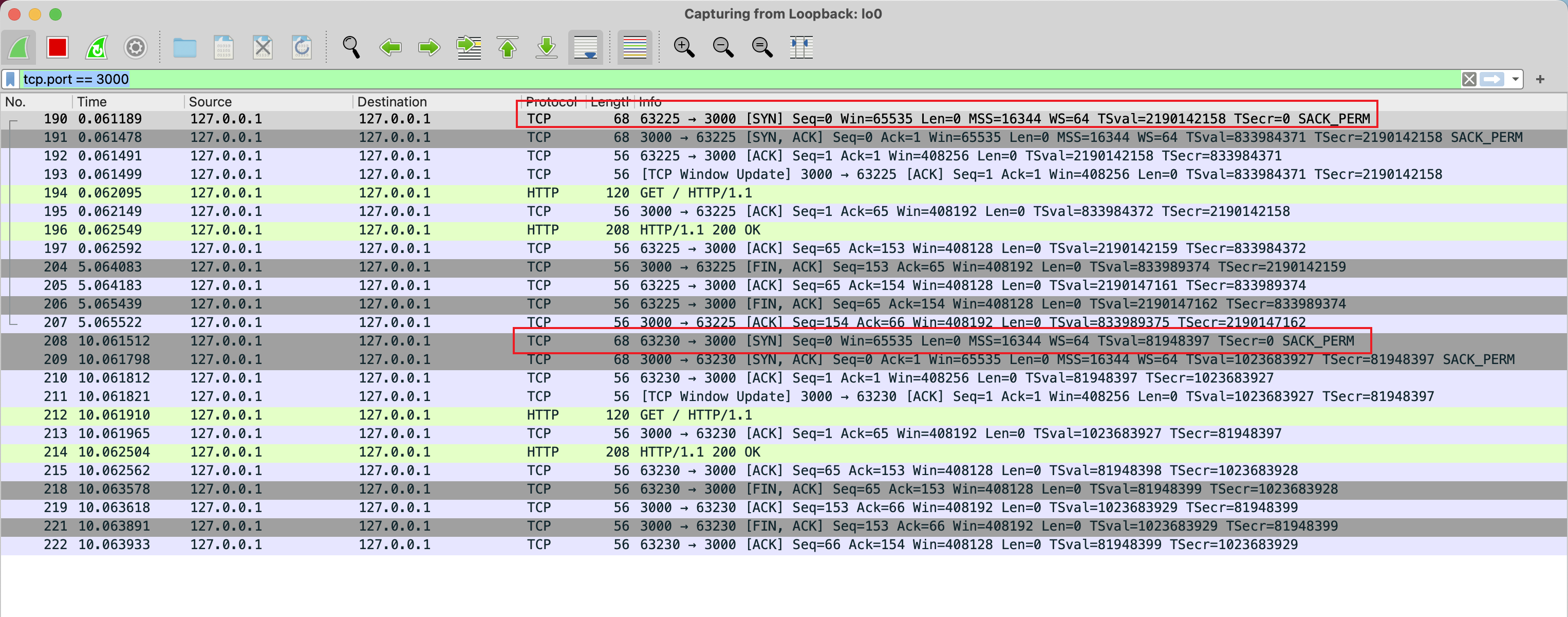The width and height of the screenshot is (1568, 617).
Task: Reset zoom to normal size
Action: [762, 47]
